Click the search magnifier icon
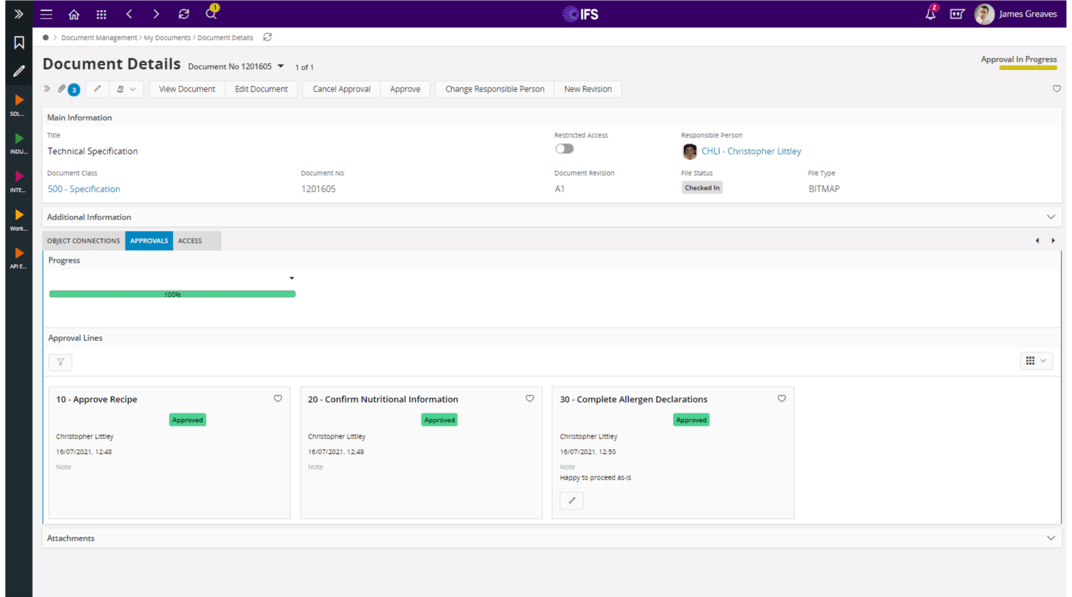 (x=211, y=14)
